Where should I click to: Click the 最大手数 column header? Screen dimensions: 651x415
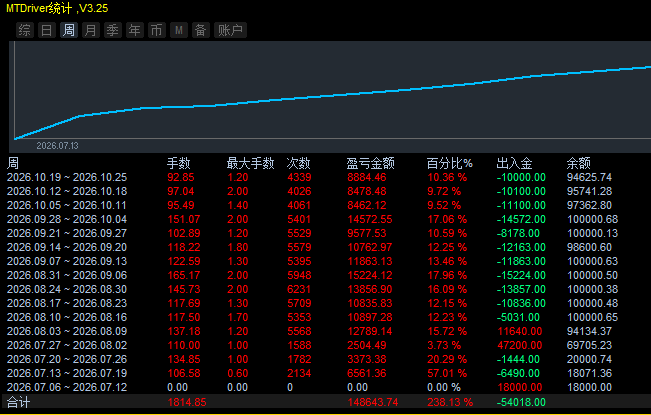[x=250, y=163]
